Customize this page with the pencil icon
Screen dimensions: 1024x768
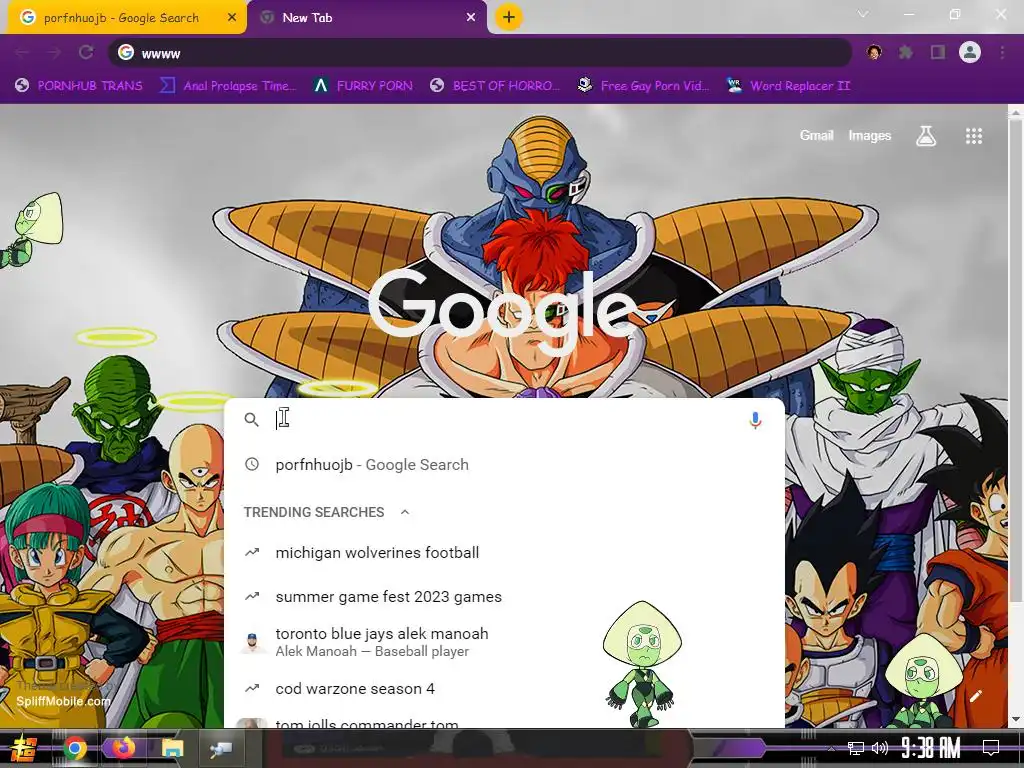pos(976,696)
